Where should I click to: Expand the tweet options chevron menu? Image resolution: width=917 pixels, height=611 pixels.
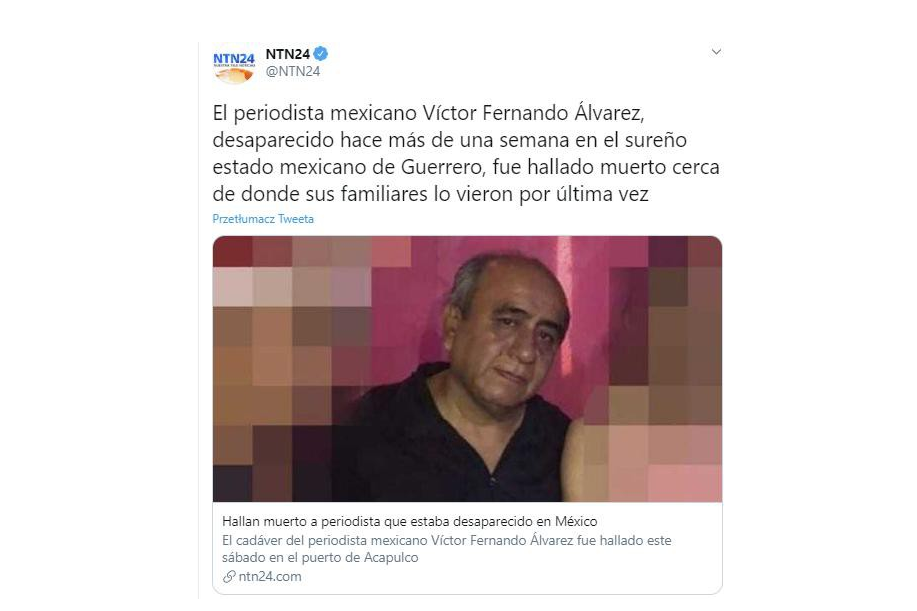tap(716, 52)
